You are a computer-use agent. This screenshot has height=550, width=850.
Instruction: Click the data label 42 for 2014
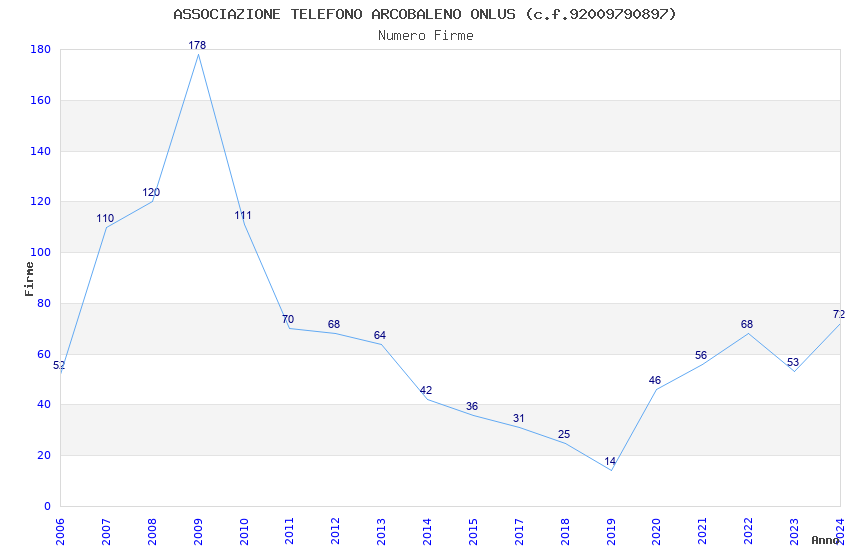(x=426, y=390)
